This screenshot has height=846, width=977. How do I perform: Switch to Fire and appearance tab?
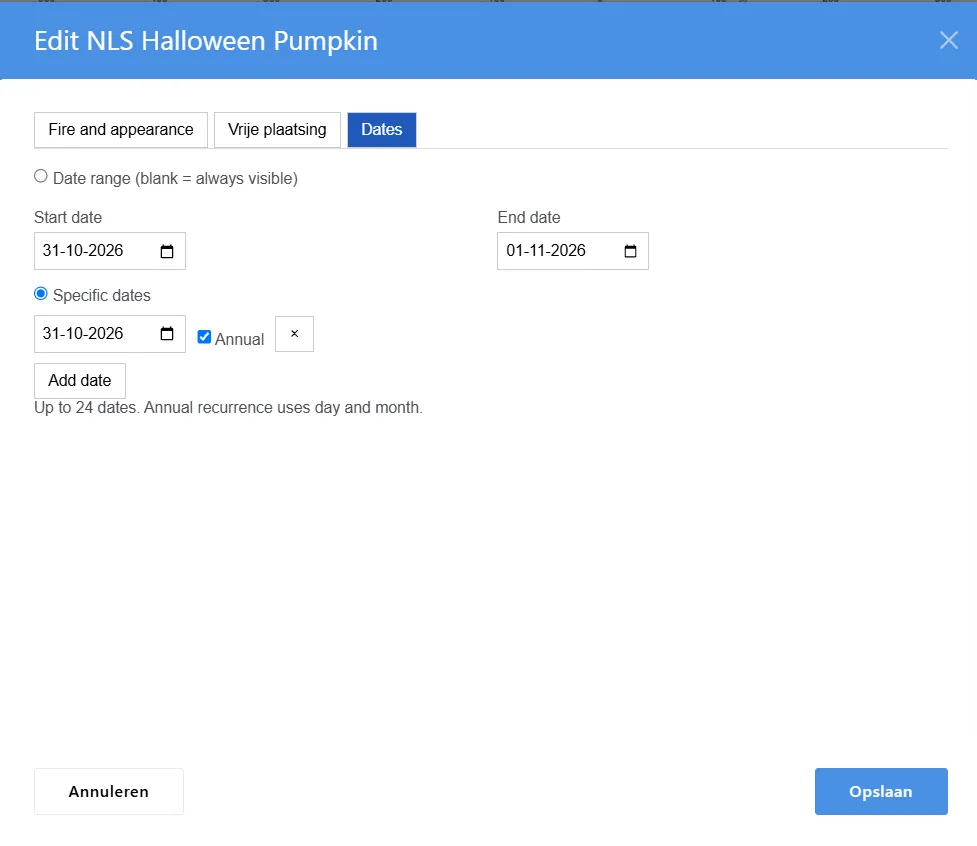point(121,130)
